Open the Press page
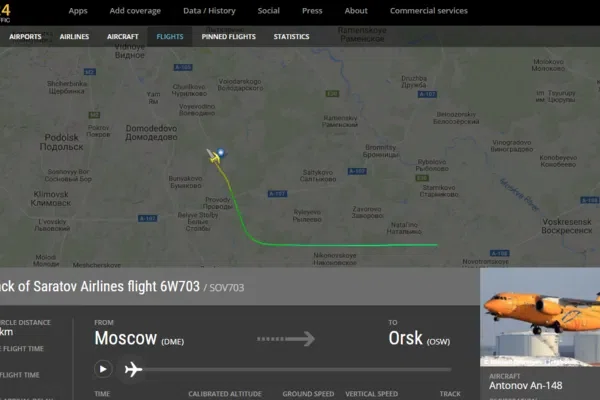The height and width of the screenshot is (400, 600). click(x=312, y=11)
